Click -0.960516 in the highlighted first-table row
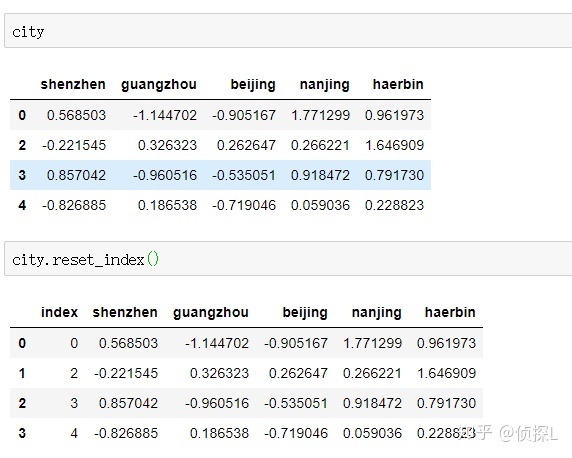Image resolution: width=572 pixels, height=458 pixels. pos(165,175)
